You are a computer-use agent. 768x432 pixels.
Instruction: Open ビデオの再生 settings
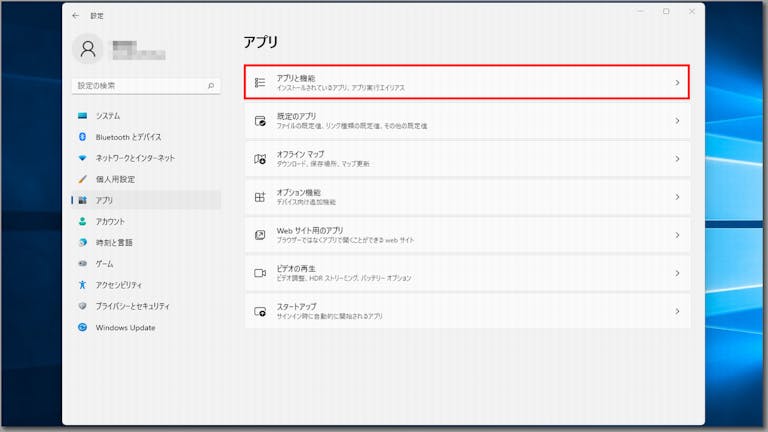point(467,273)
